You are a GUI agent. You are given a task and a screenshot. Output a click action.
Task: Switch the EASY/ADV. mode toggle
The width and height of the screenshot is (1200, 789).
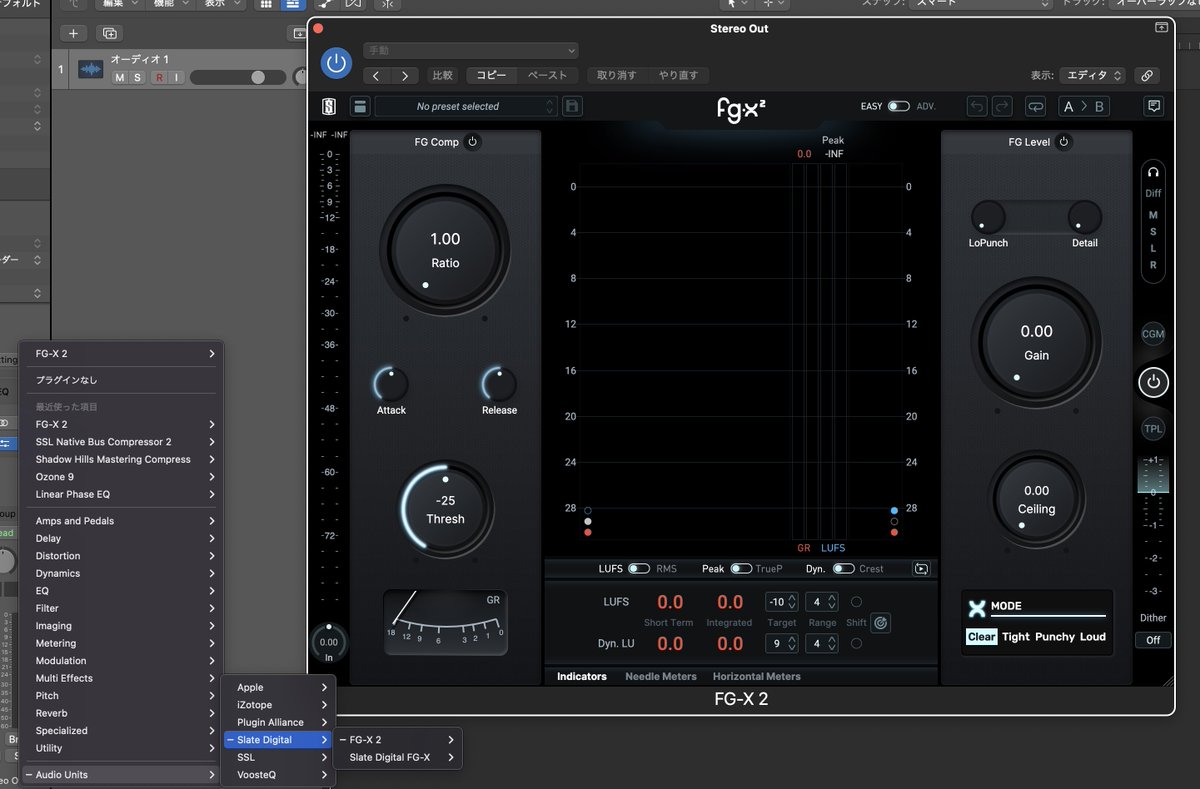(898, 106)
